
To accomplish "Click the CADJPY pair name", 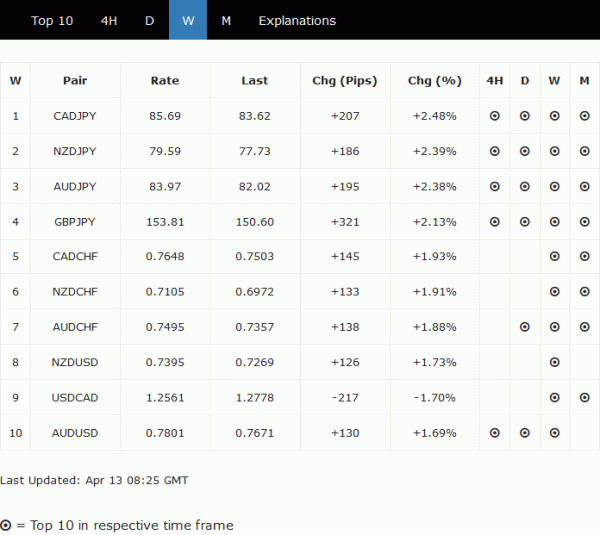I will pyautogui.click(x=74, y=116).
